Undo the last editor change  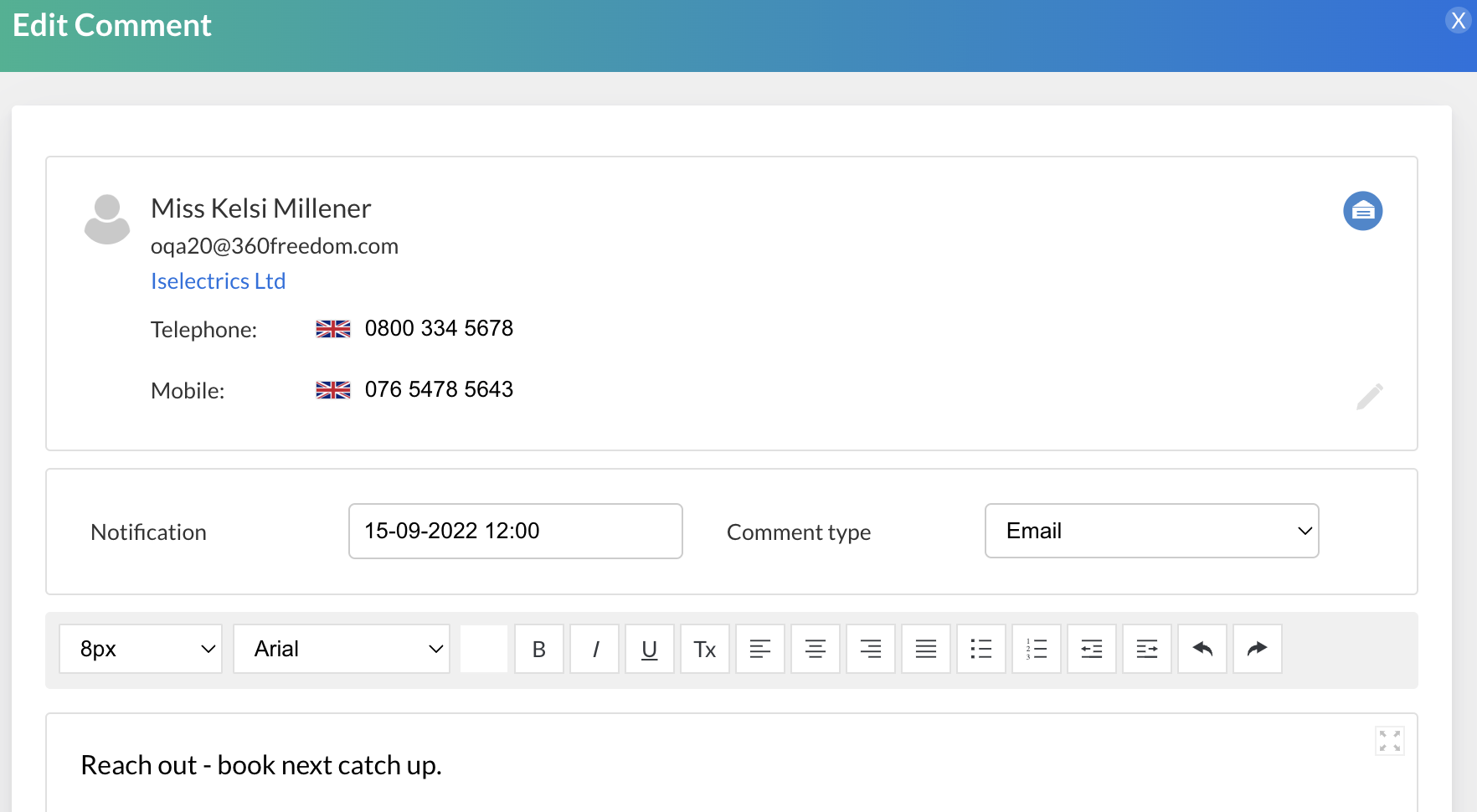click(x=1202, y=649)
